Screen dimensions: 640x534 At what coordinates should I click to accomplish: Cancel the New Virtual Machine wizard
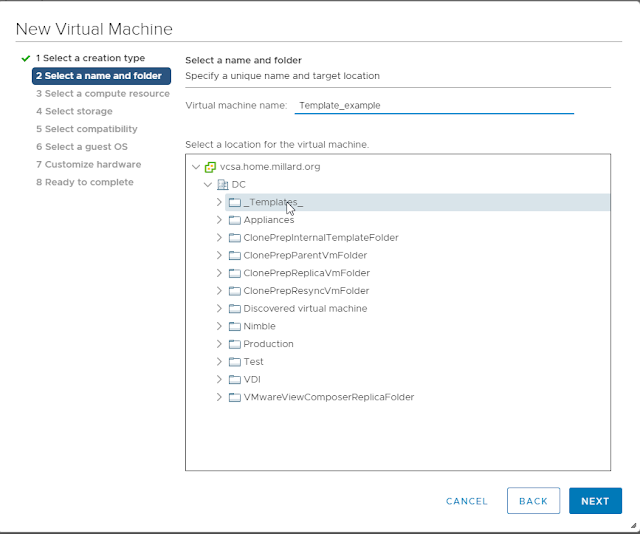467,501
